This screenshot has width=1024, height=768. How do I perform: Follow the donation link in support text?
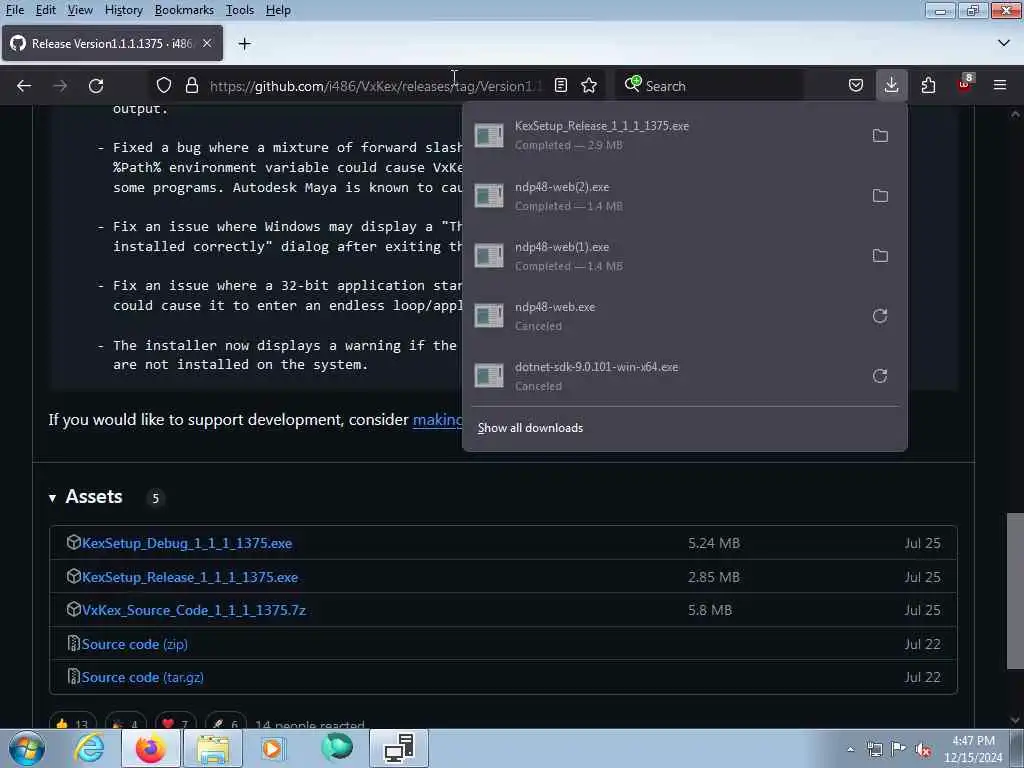438,419
